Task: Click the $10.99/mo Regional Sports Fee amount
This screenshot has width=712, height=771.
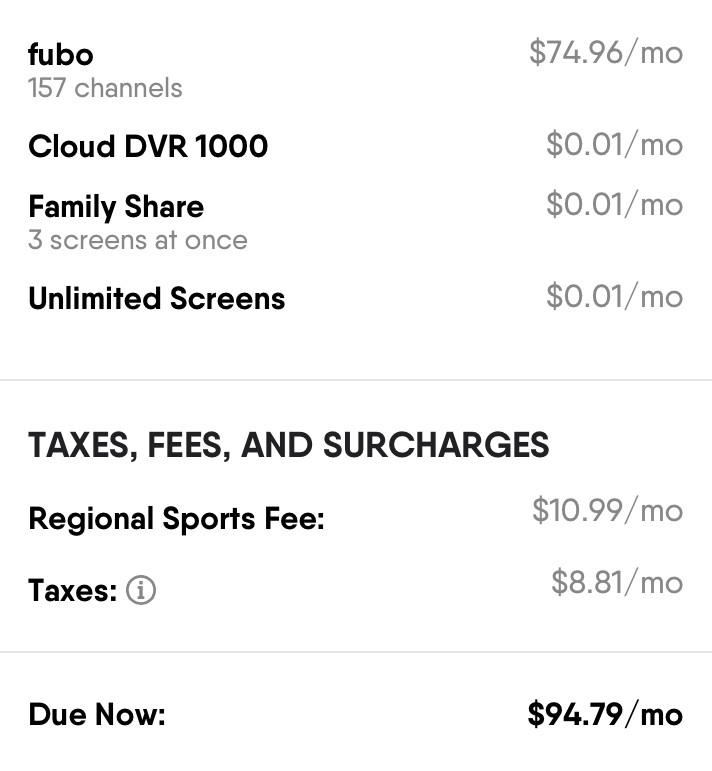Action: tap(607, 511)
